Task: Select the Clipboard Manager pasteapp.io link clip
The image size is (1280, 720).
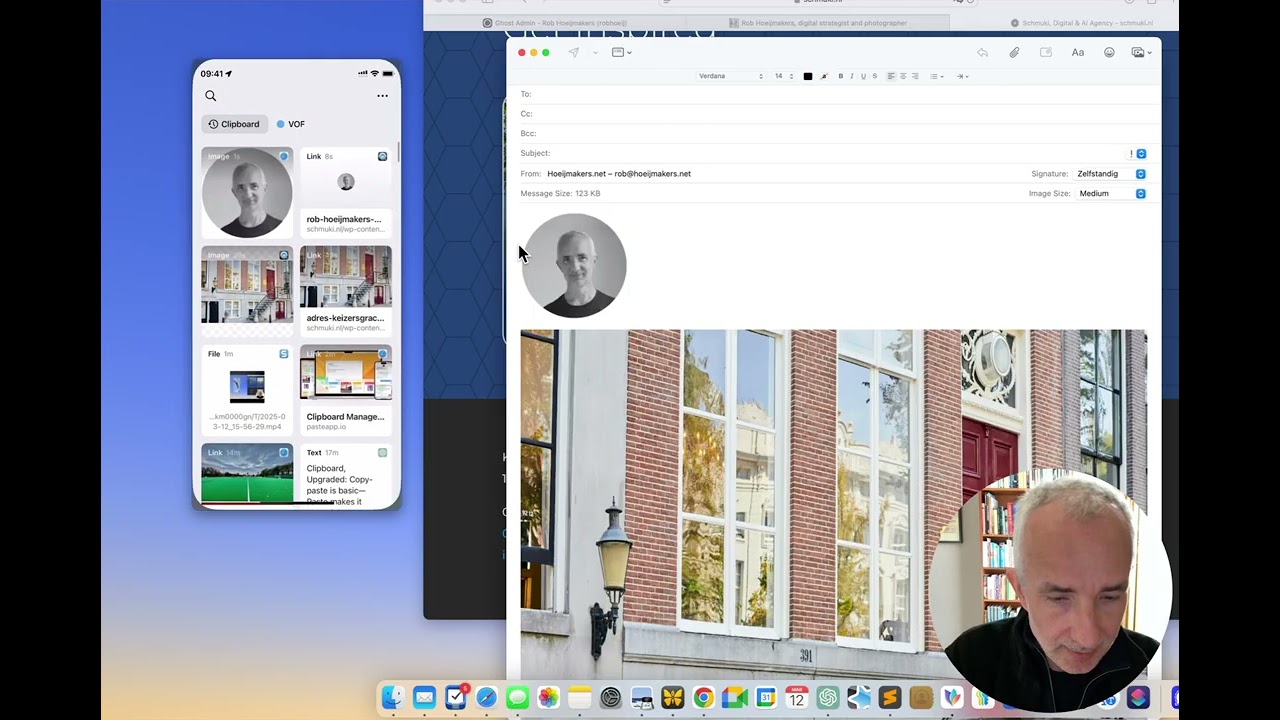Action: pyautogui.click(x=345, y=390)
